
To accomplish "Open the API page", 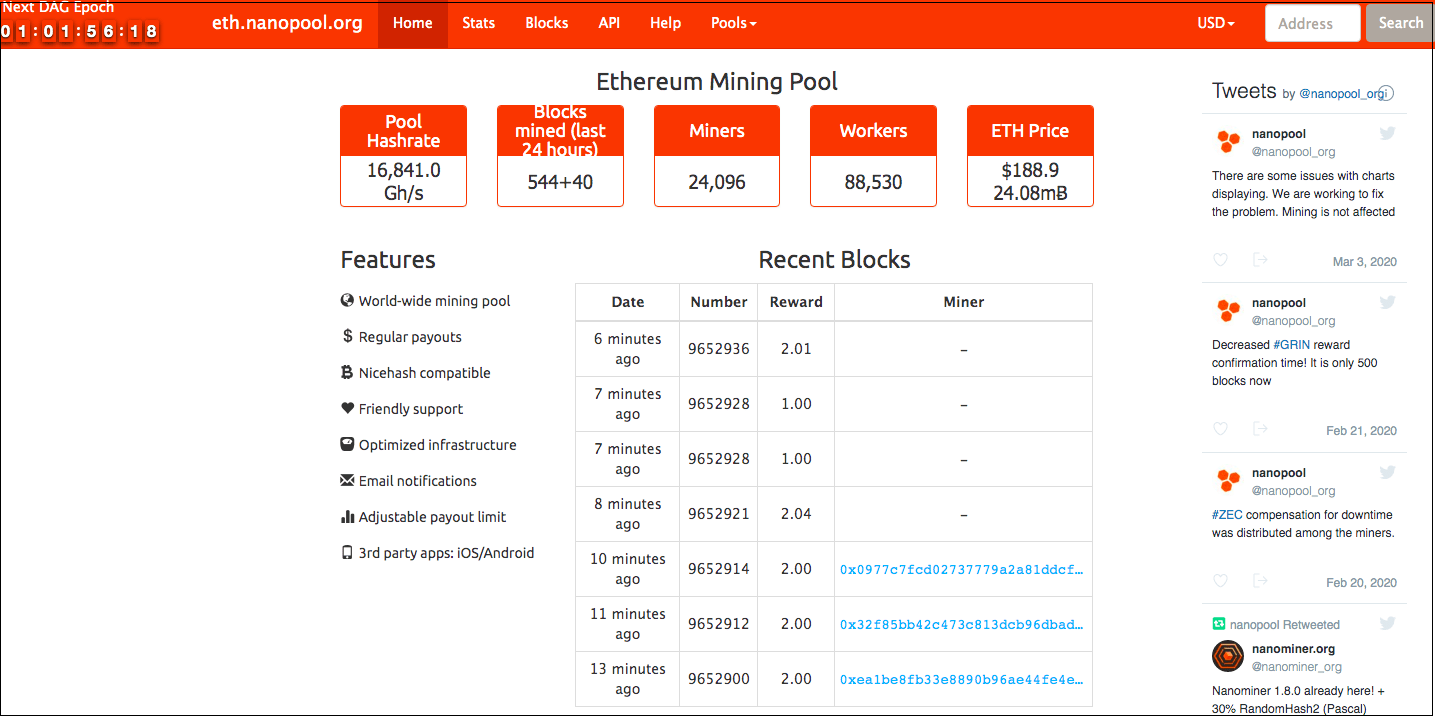I will click(x=609, y=23).
